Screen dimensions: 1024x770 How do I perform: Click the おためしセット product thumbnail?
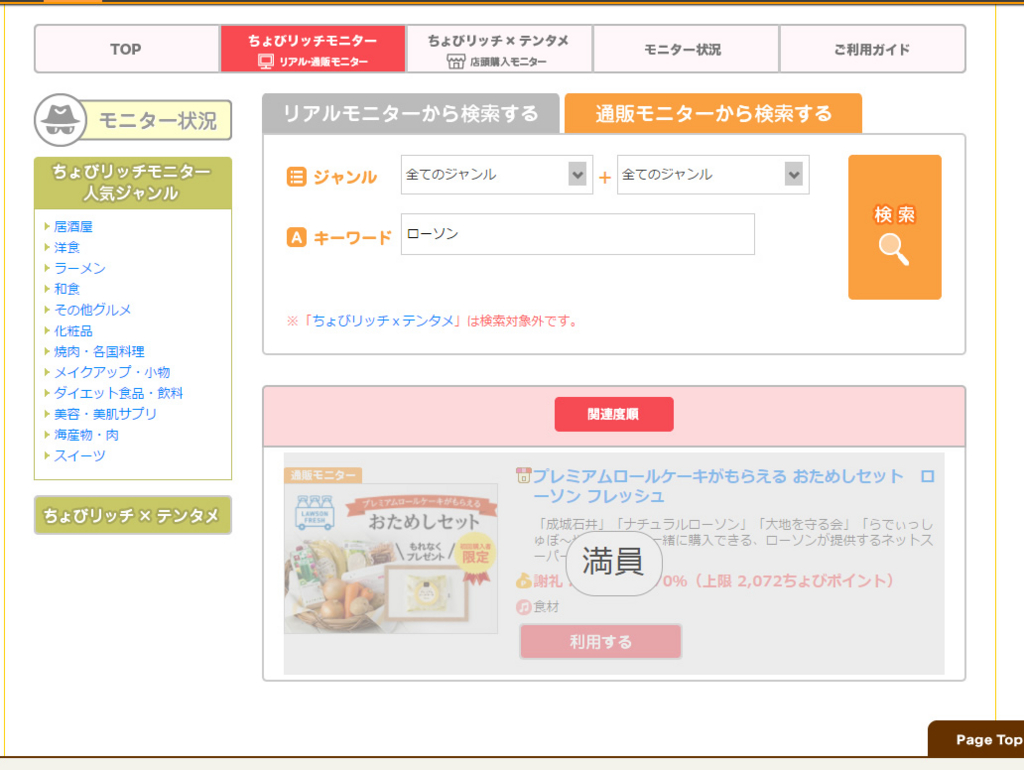tap(391, 558)
